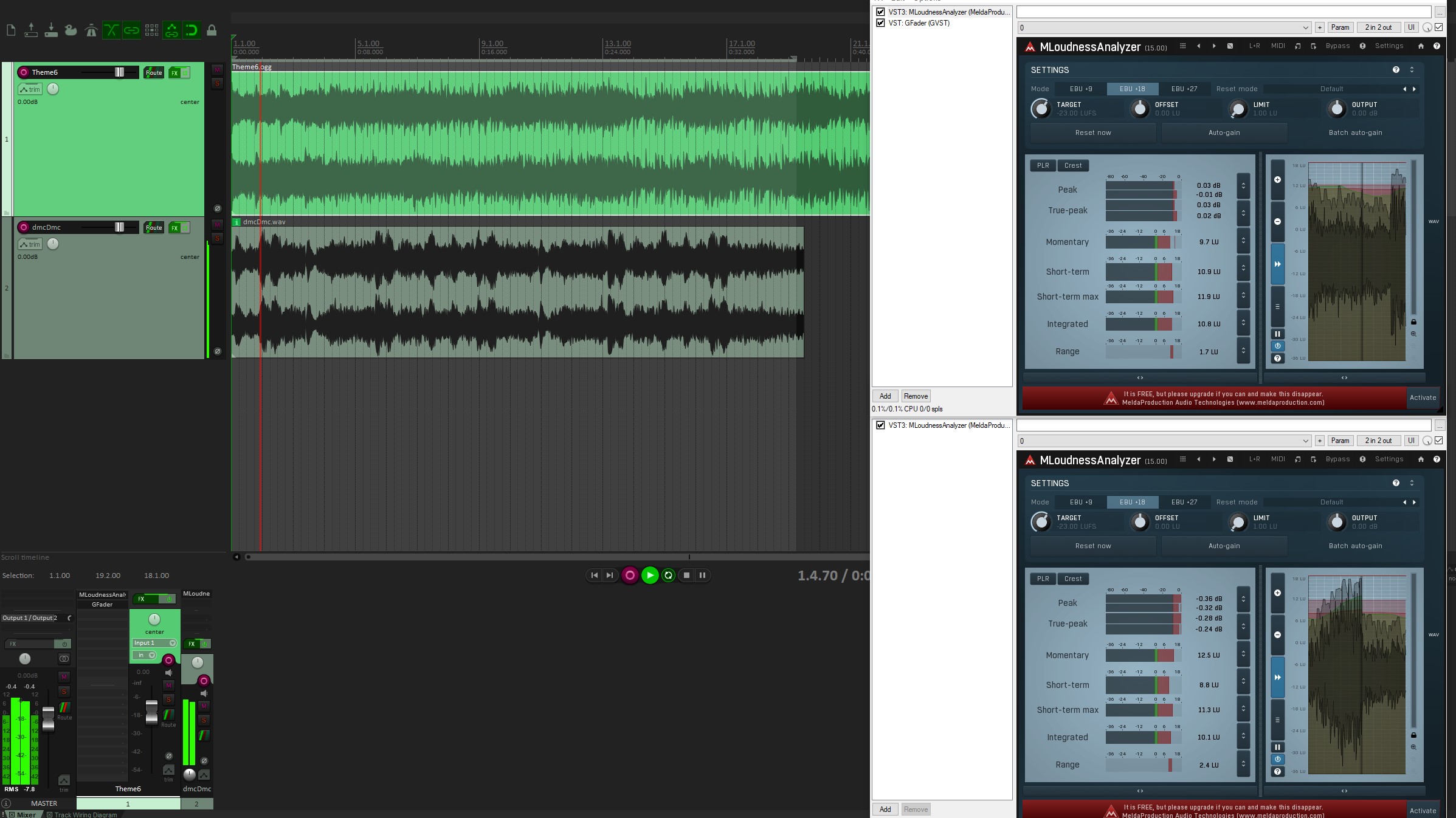Screen dimensions: 1456x818
Task: Click Go to project end transport button
Action: (609, 576)
